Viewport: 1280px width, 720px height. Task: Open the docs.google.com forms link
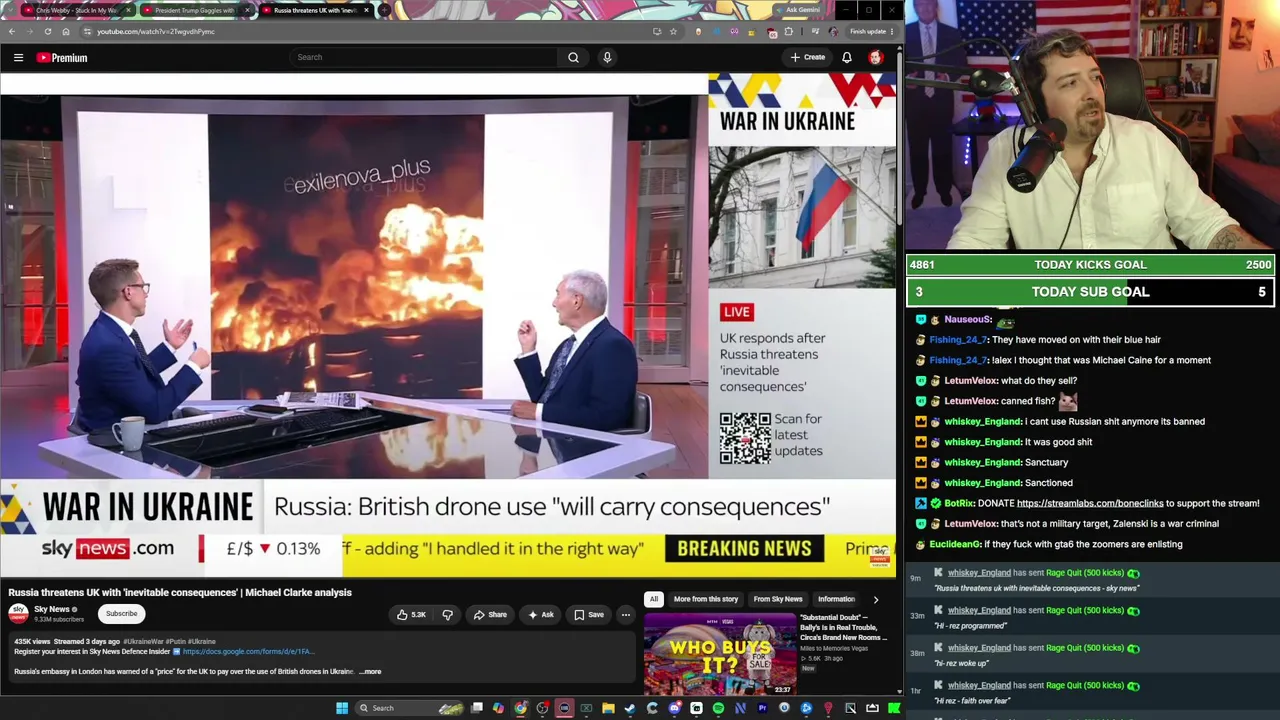(x=248, y=652)
